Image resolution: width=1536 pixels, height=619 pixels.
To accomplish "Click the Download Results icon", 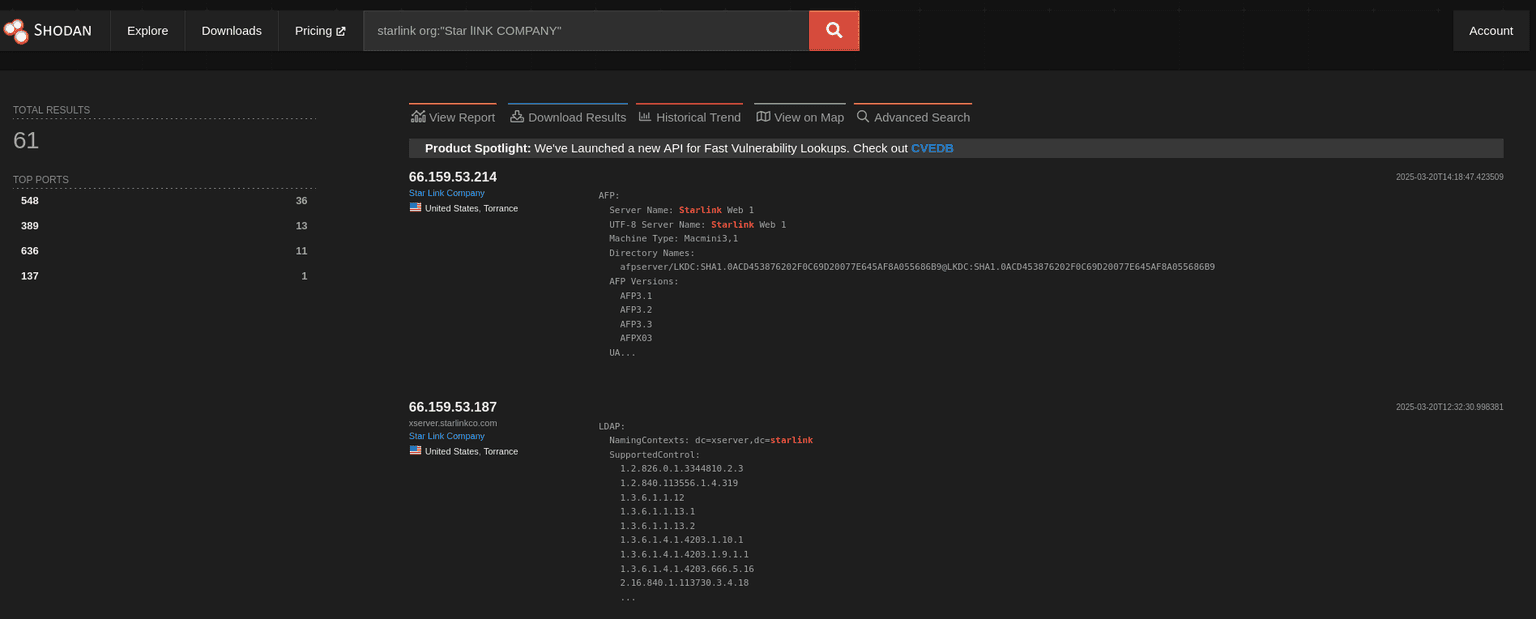I will point(517,117).
